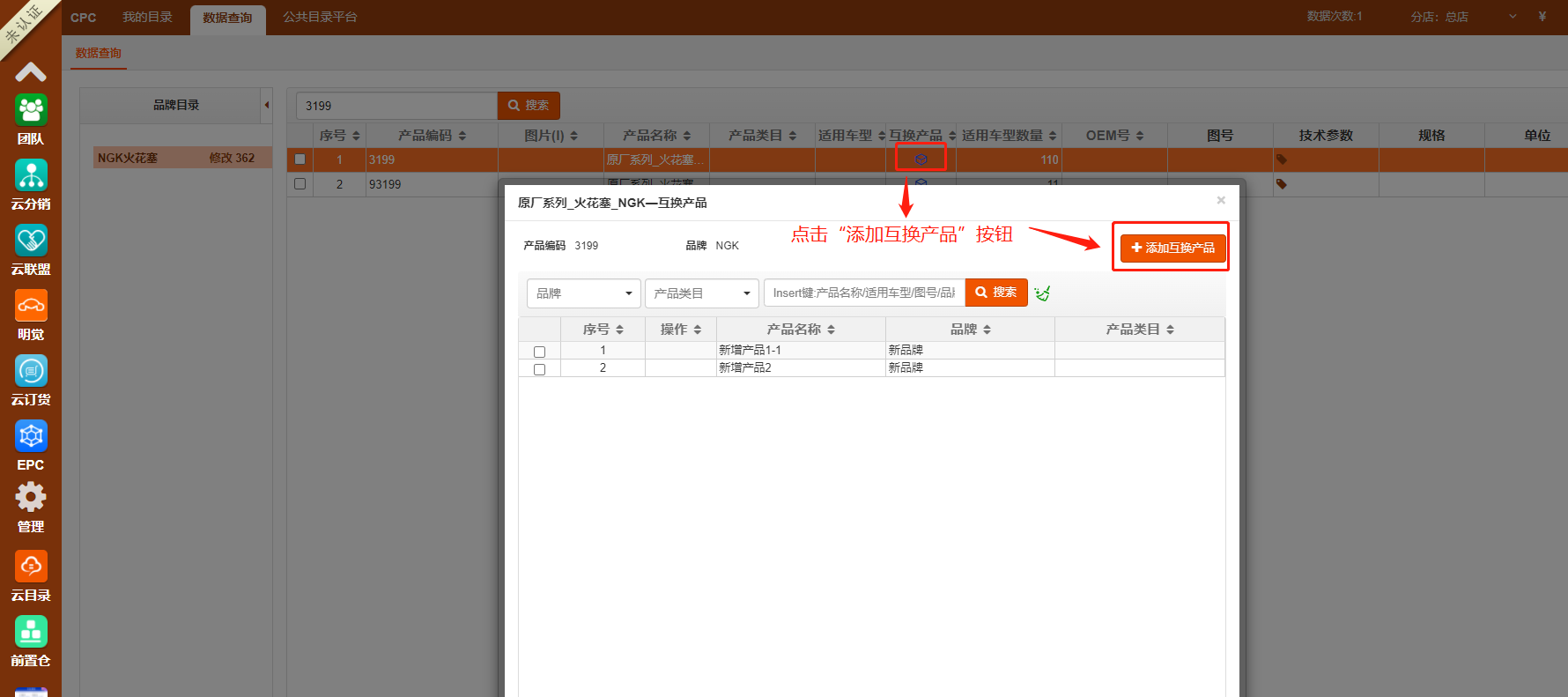Screen dimensions: 1568x697
Task: Click the up chevron above sidebar icons
Action: pyautogui.click(x=31, y=71)
